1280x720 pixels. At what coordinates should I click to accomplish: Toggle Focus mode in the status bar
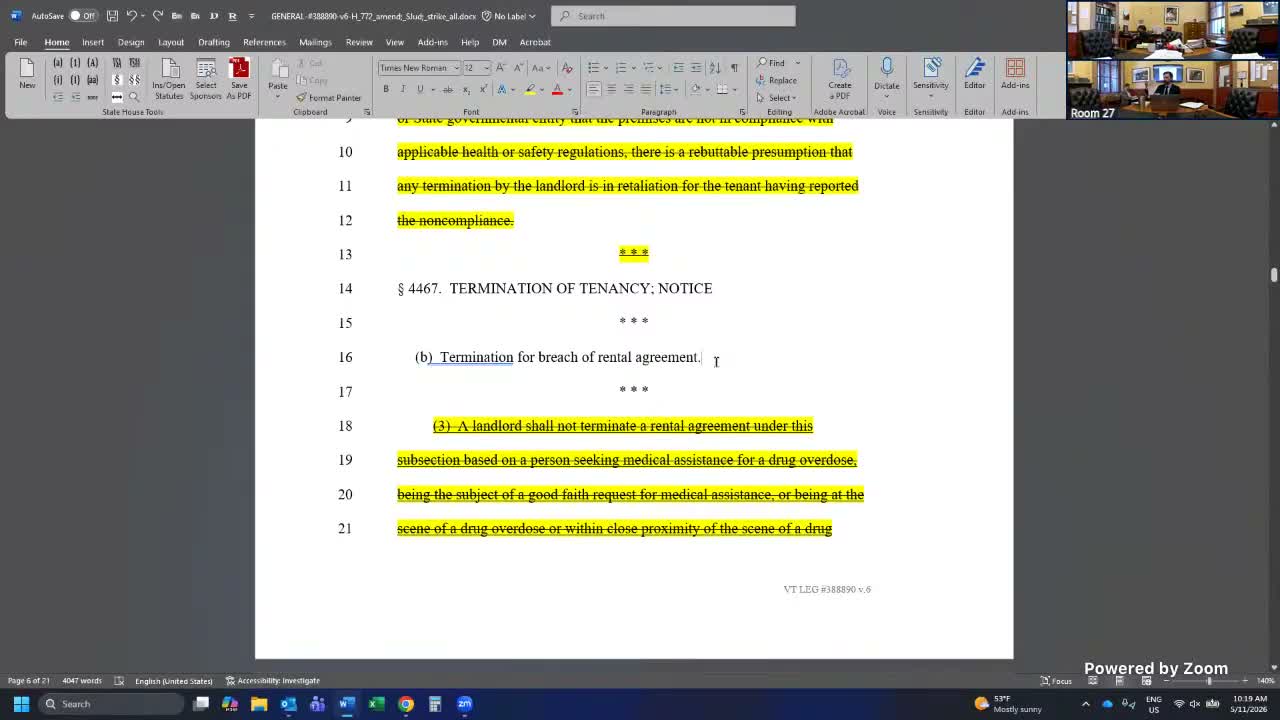(x=1056, y=681)
